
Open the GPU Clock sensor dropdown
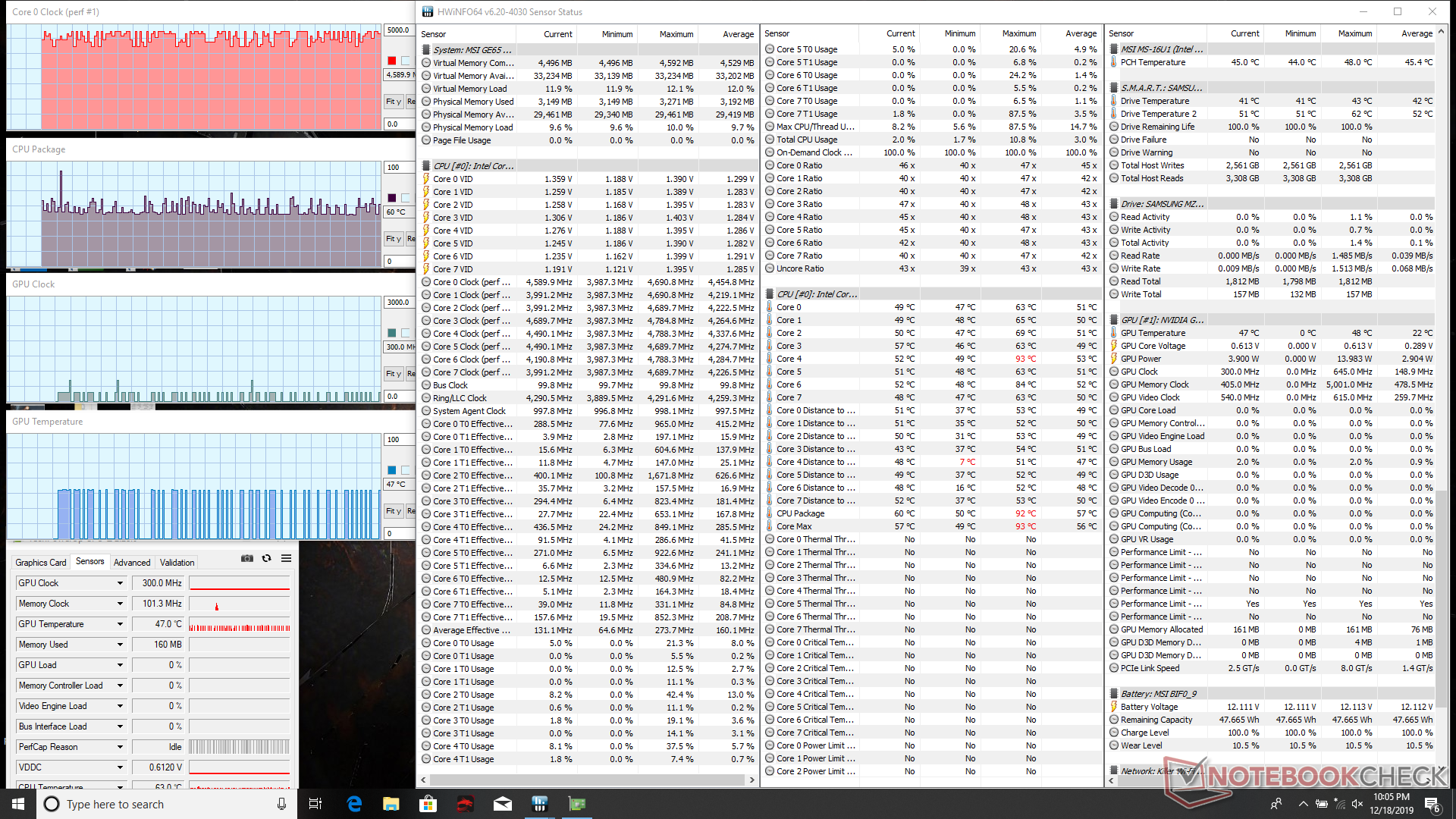(x=120, y=583)
